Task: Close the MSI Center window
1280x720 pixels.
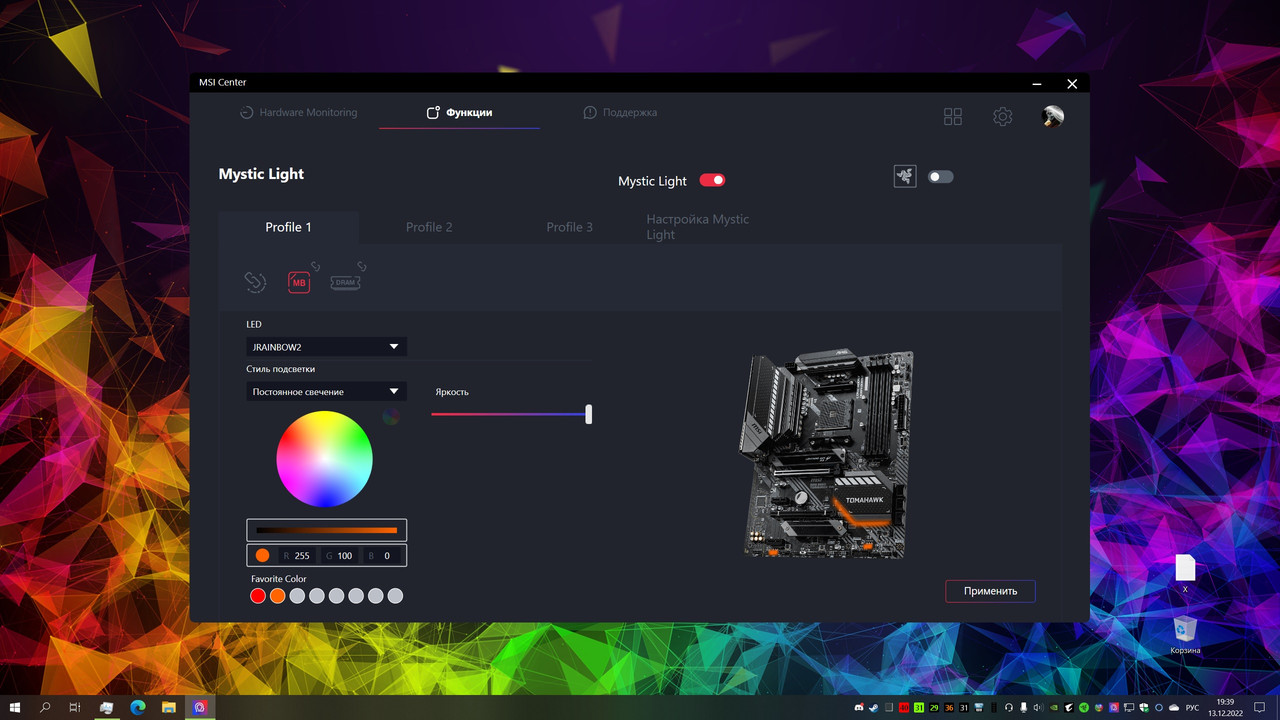Action: 1072,84
